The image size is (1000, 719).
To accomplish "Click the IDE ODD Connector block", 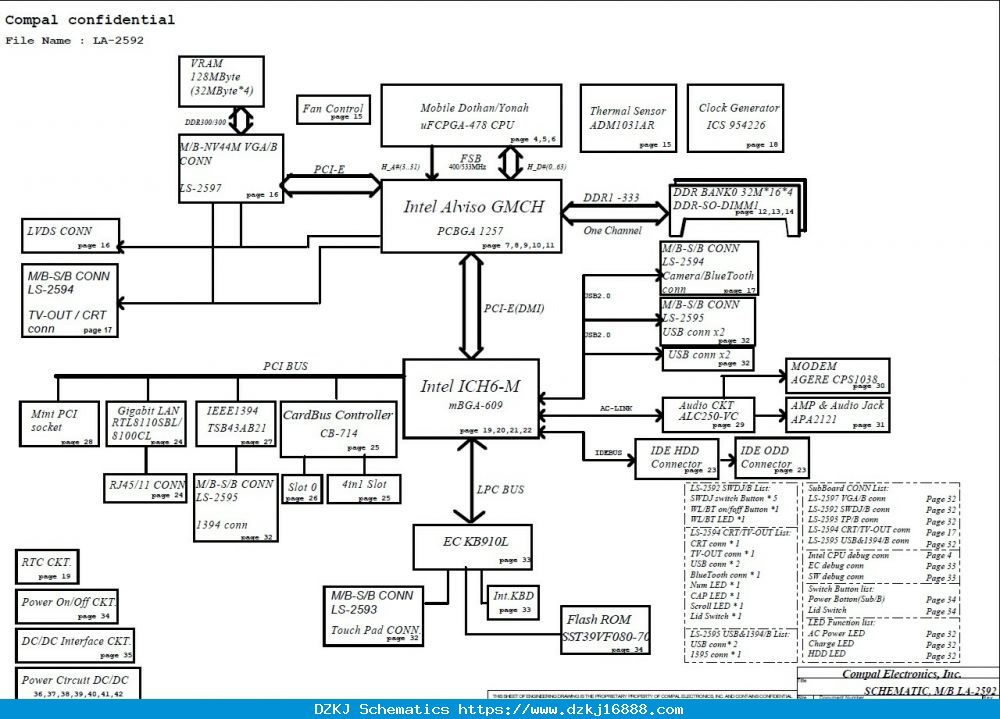I will coord(772,458).
